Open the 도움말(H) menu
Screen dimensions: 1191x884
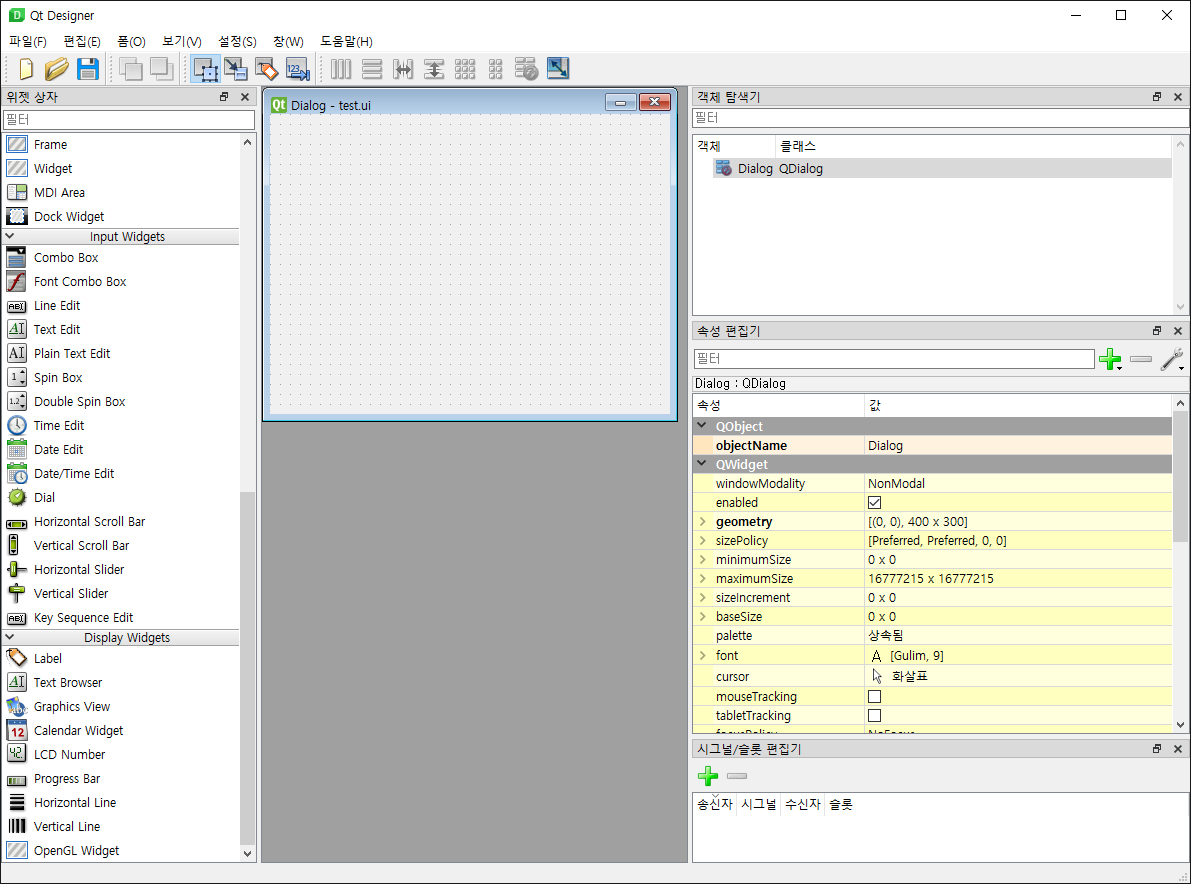pos(346,42)
